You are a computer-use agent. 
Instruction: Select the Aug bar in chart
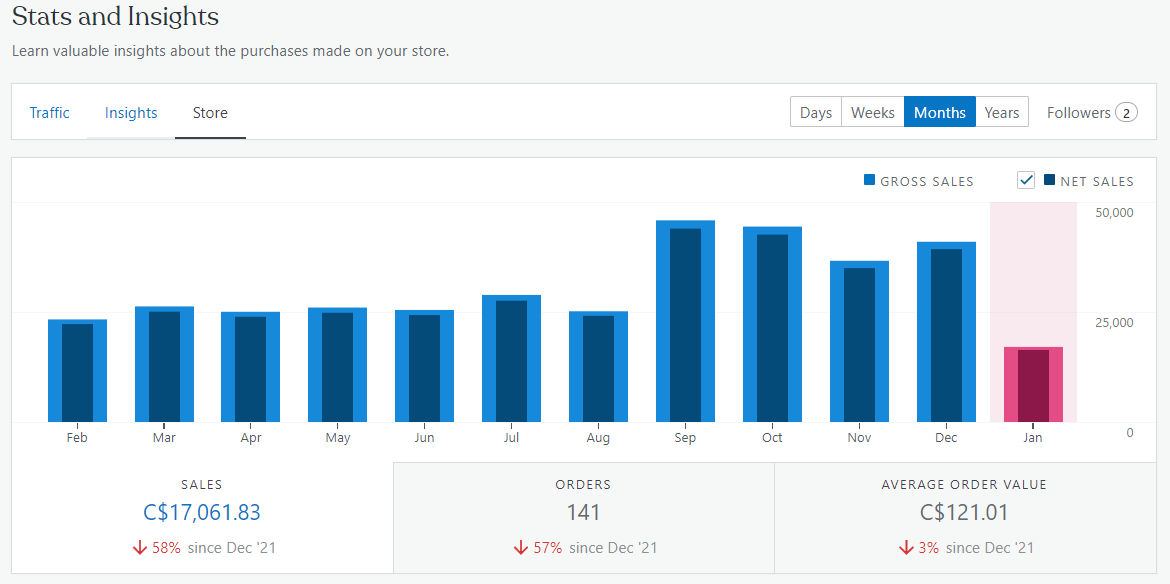tap(598, 367)
